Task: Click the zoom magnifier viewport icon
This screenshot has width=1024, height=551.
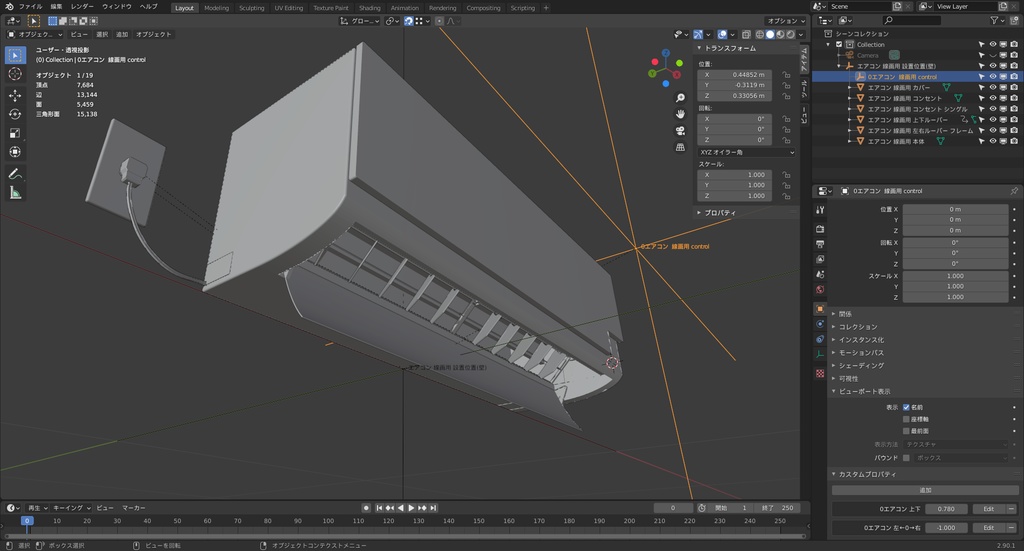Action: [x=680, y=98]
